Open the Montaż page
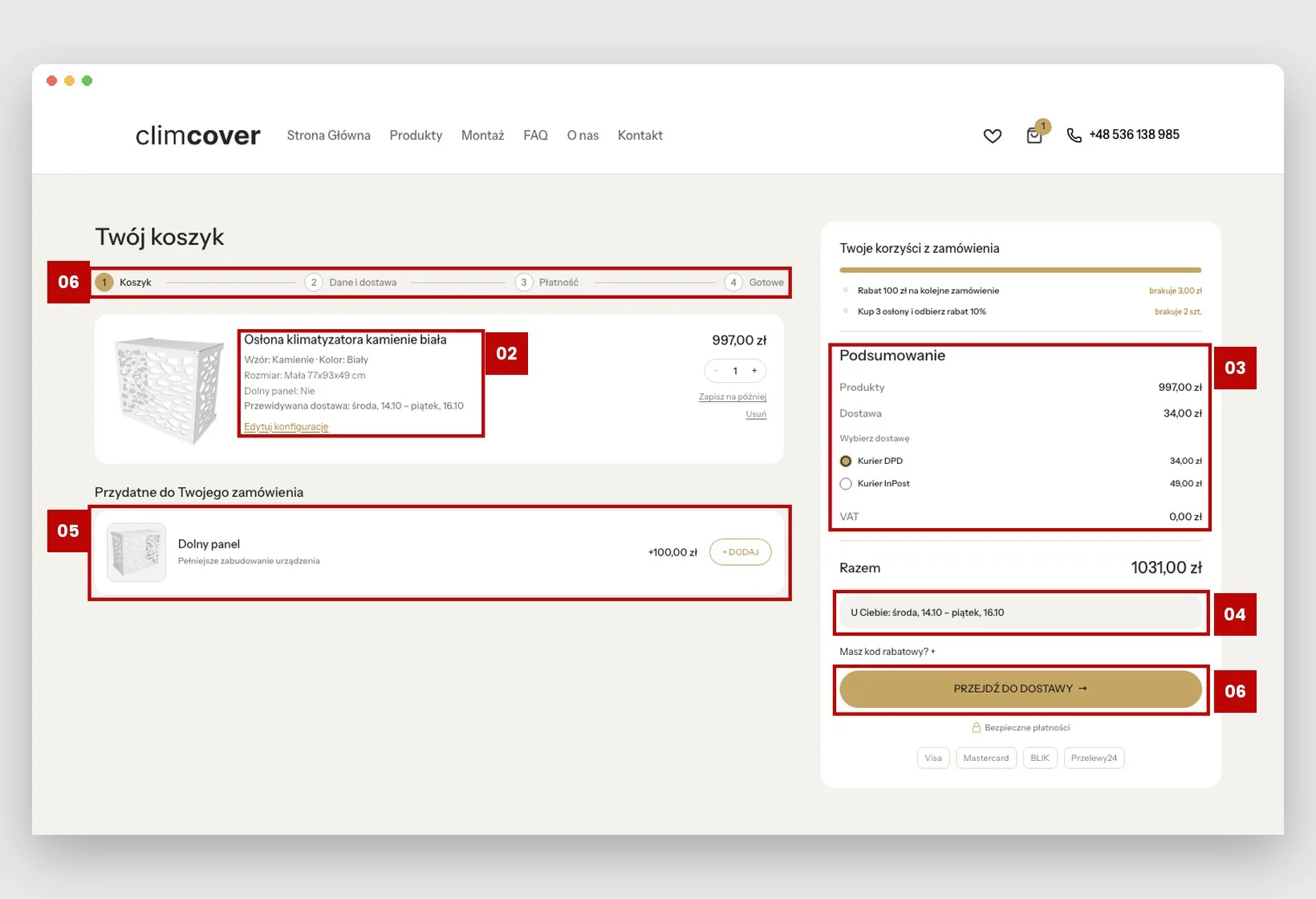 pyautogui.click(x=483, y=136)
